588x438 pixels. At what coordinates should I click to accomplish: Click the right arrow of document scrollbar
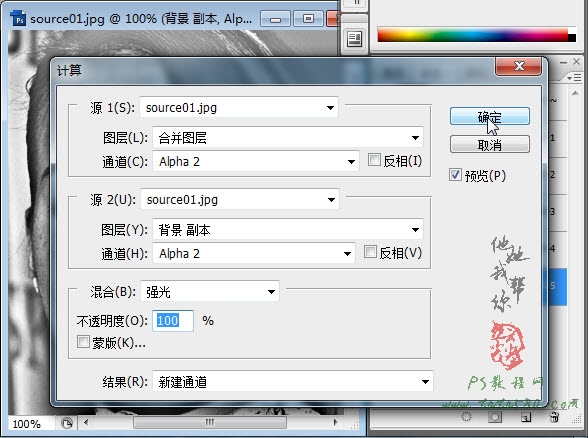(x=335, y=422)
